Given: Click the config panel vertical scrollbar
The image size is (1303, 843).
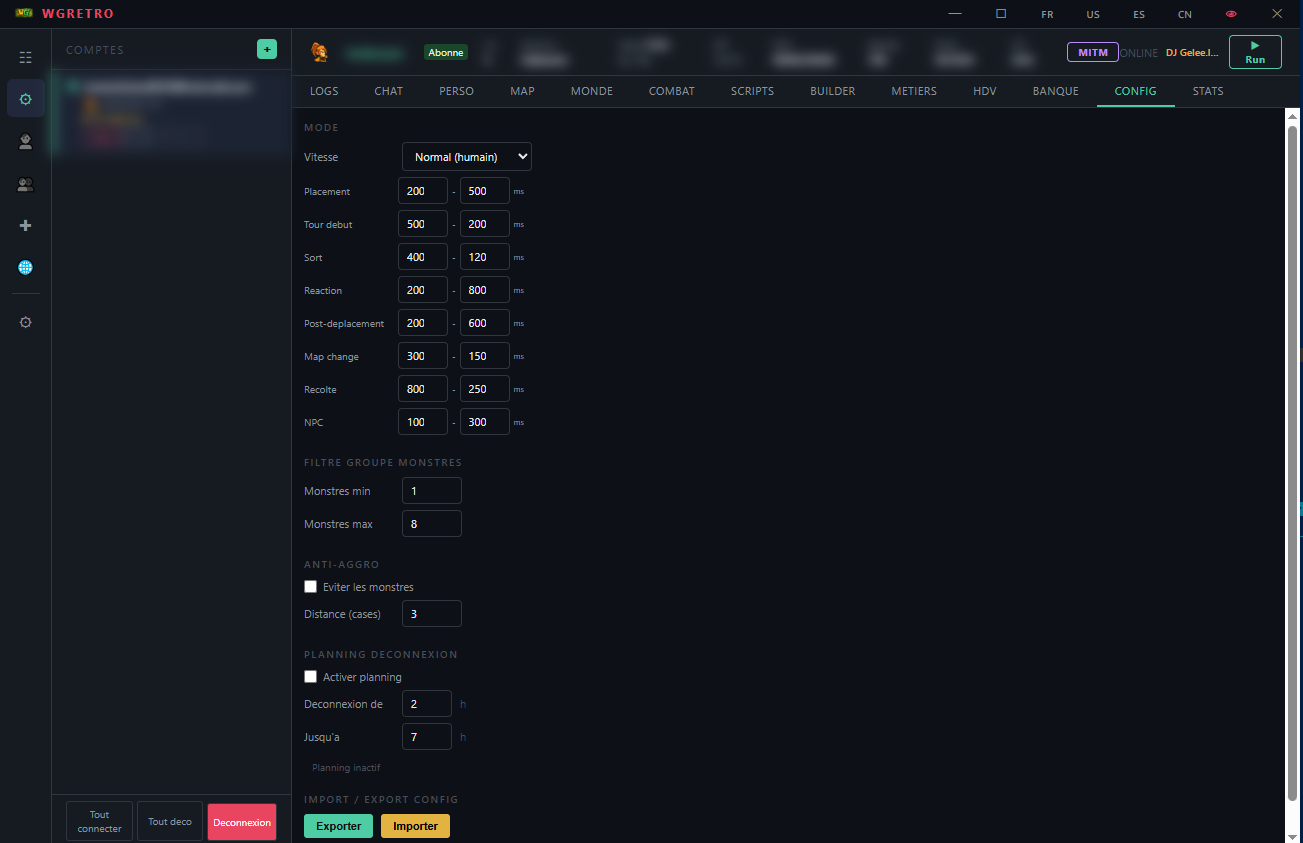Looking at the screenshot, I should tap(1292, 462).
